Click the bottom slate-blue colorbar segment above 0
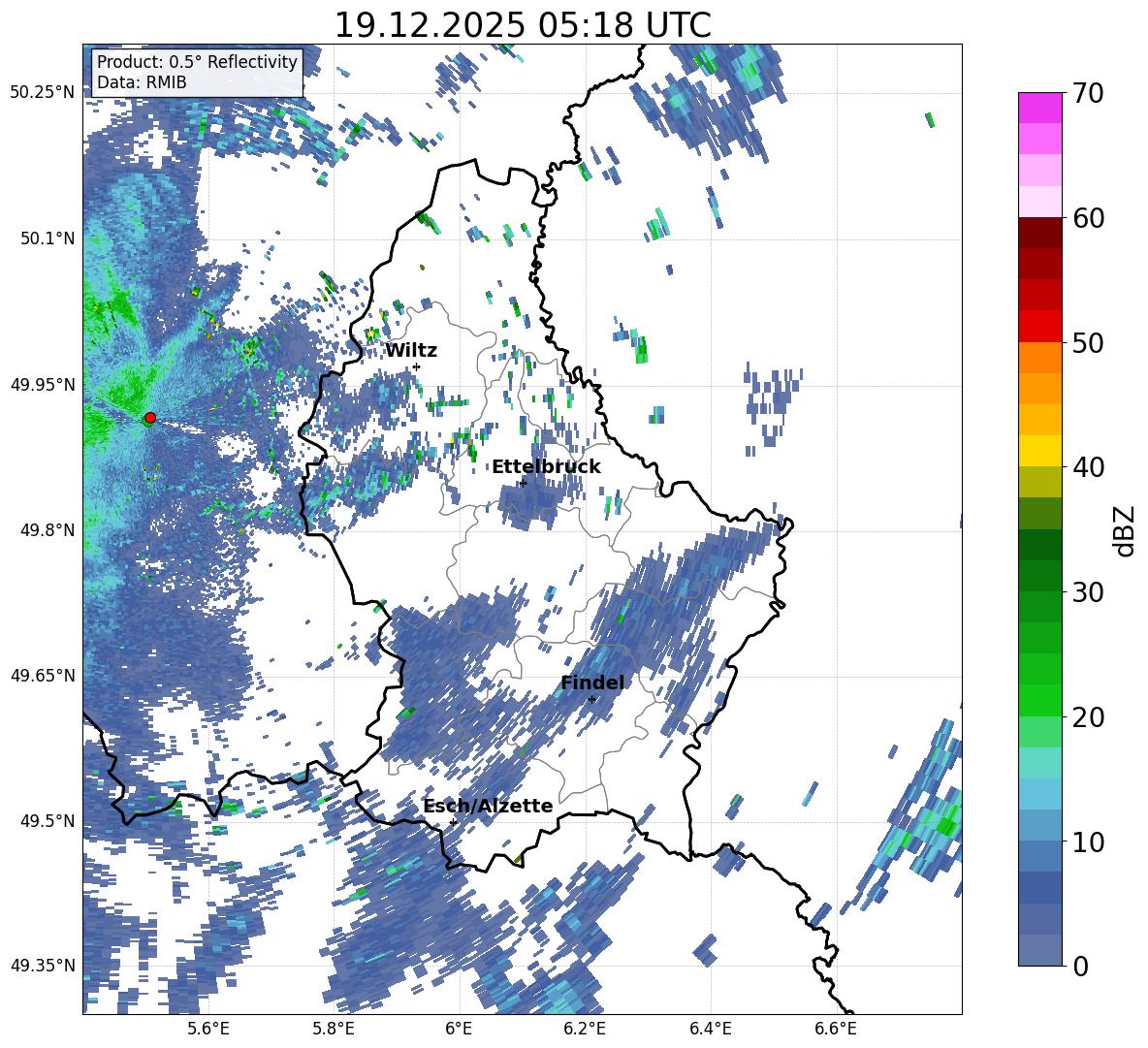 1039,950
